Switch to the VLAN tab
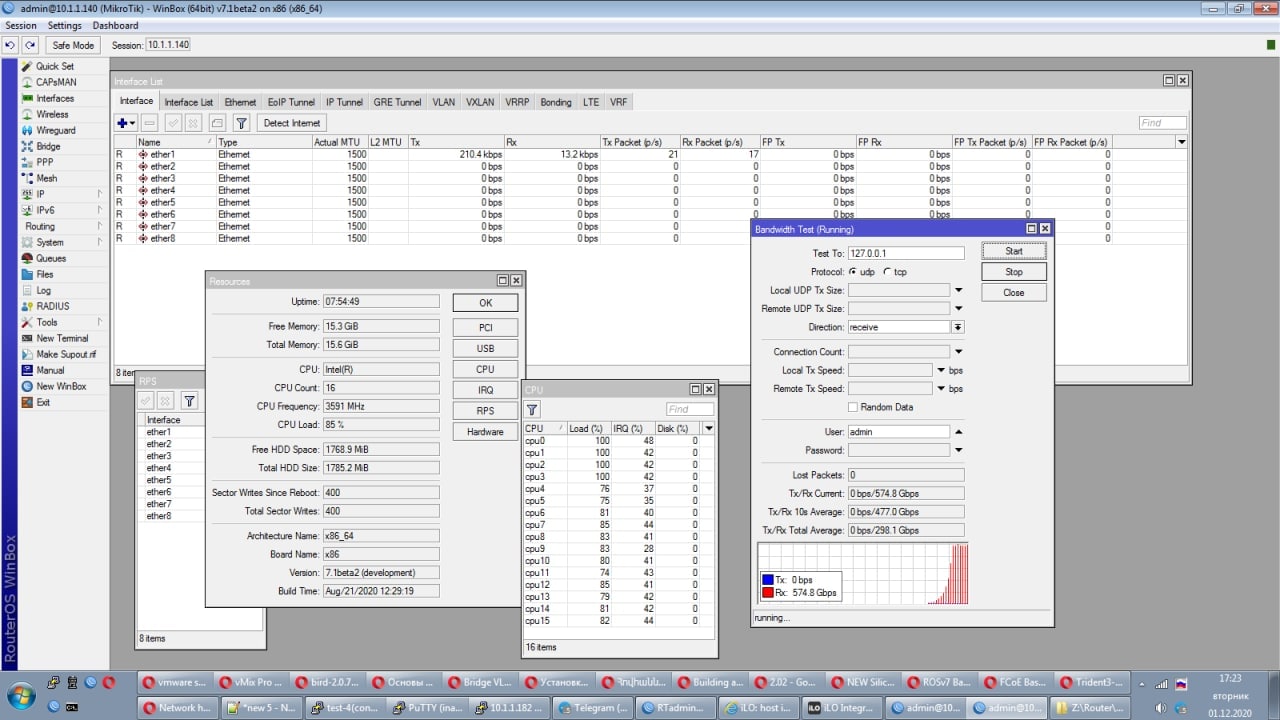This screenshot has height=720, width=1280. [x=443, y=102]
